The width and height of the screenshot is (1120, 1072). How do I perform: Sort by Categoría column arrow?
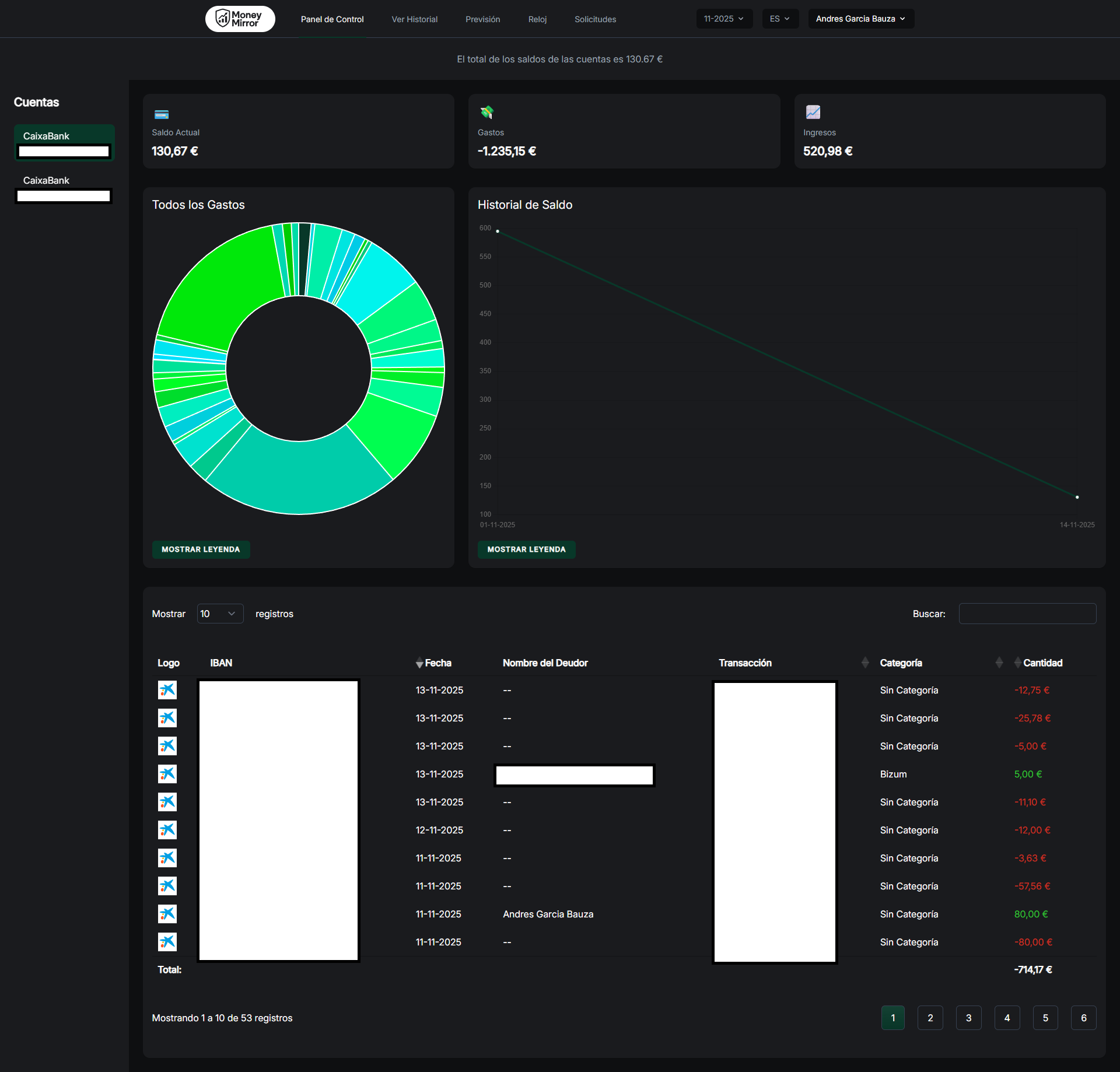pos(999,663)
